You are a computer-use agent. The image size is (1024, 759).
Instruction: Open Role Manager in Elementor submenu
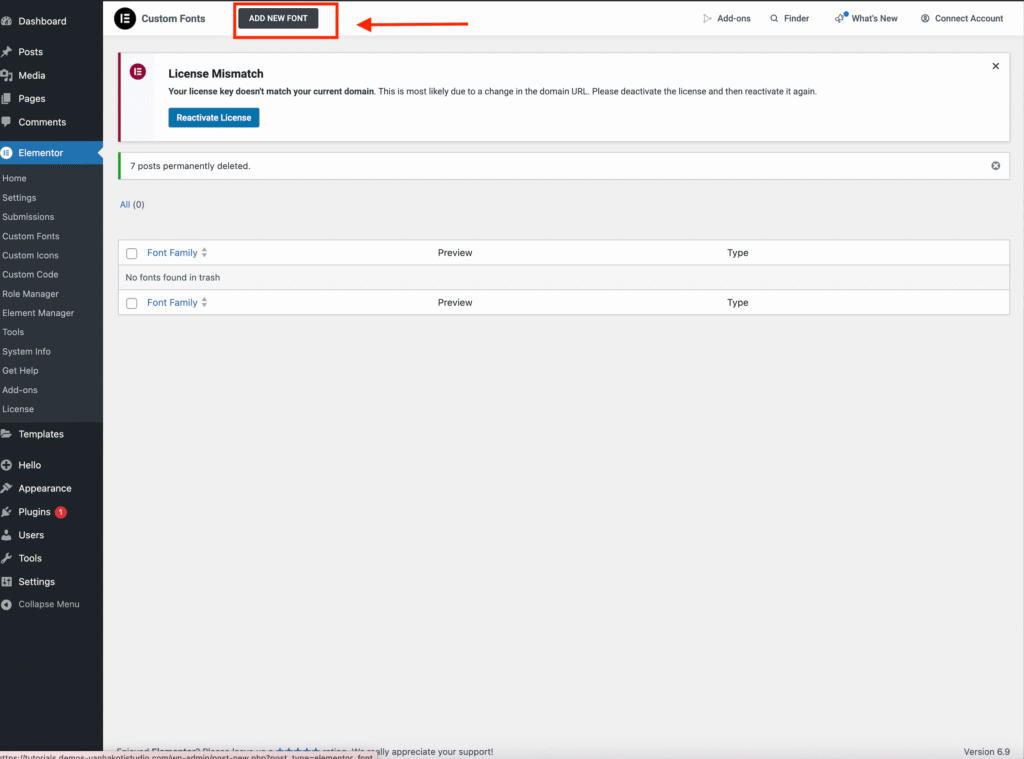30,294
